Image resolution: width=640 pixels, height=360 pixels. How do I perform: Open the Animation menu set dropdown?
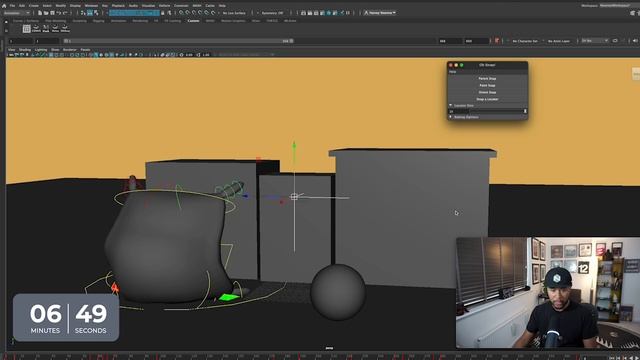click(x=16, y=13)
